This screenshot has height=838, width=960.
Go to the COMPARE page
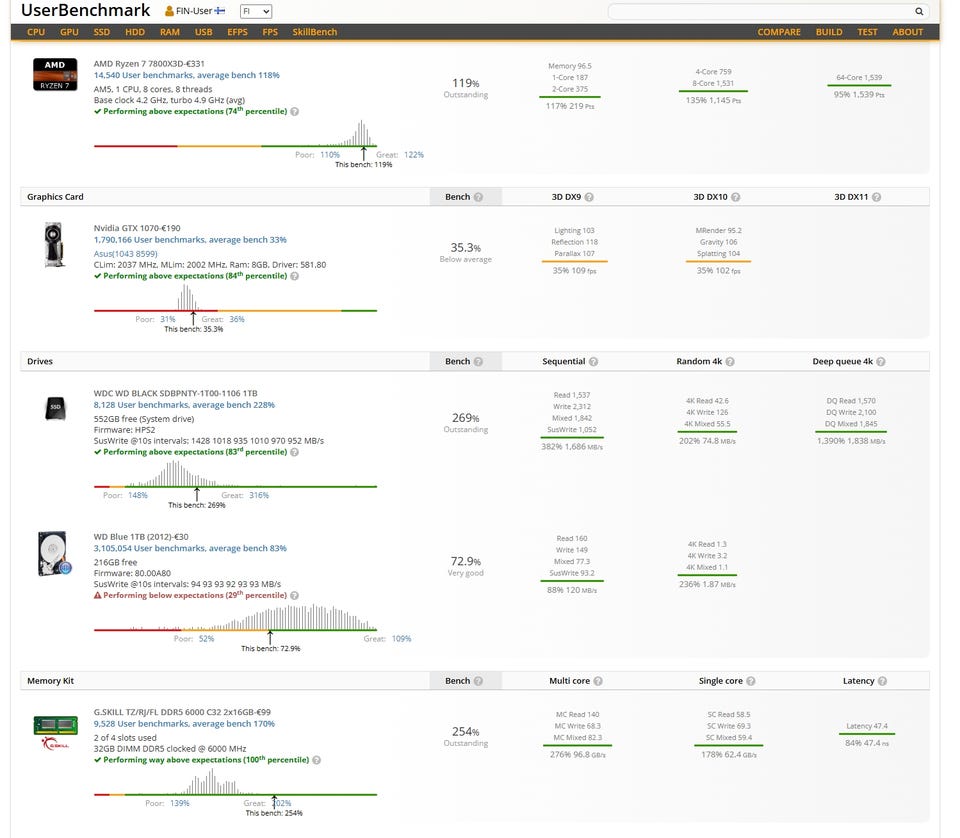tap(779, 32)
